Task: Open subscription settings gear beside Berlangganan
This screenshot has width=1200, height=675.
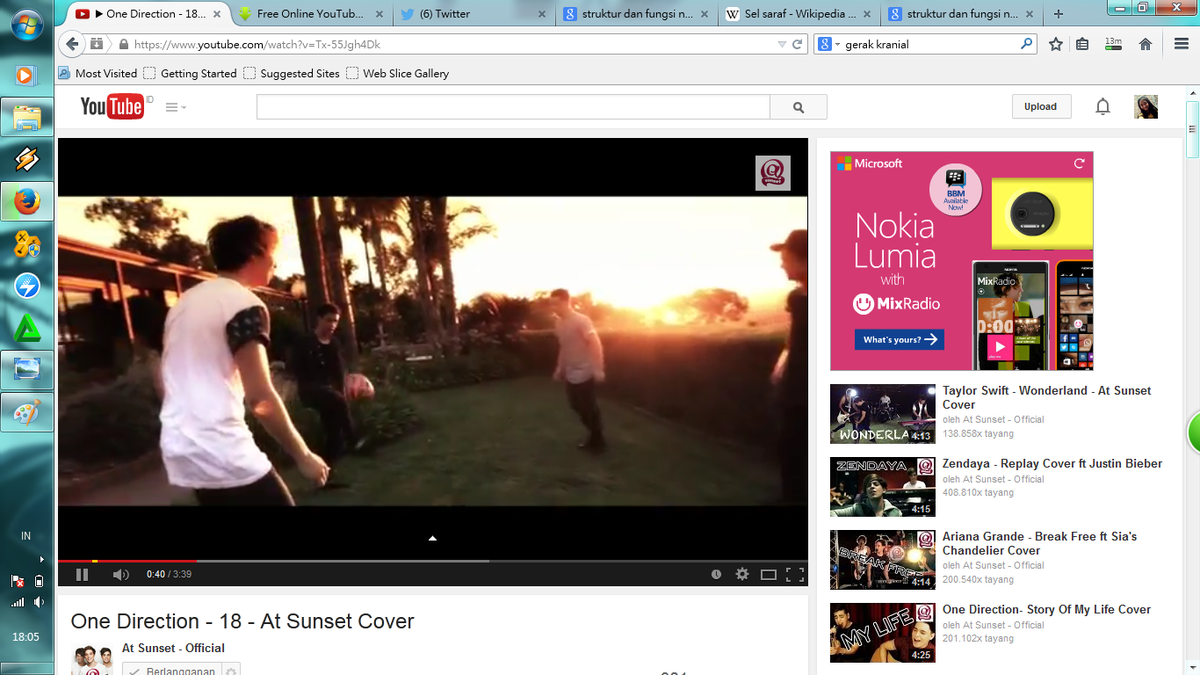Action: pos(231,671)
